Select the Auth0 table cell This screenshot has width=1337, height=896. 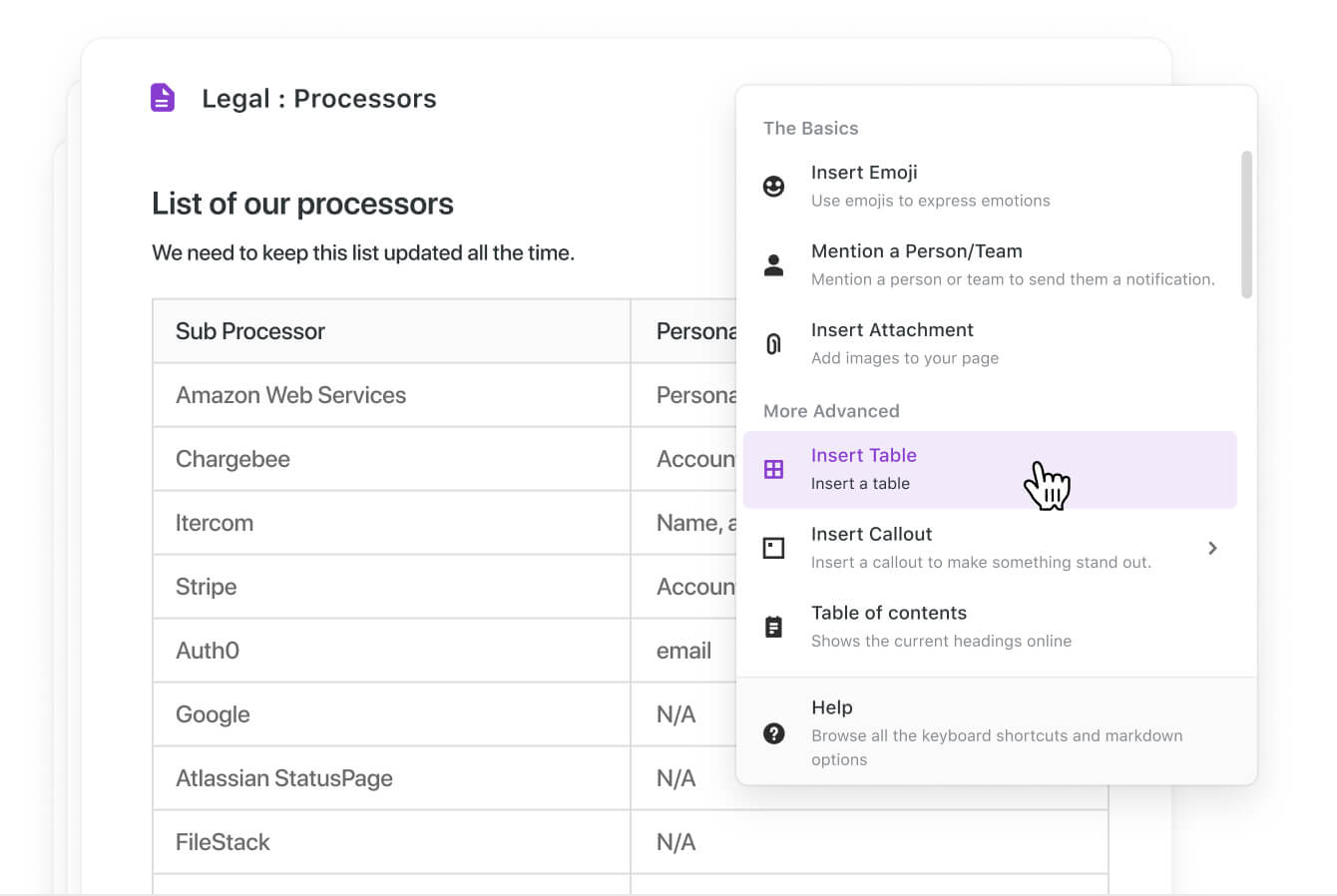click(x=391, y=651)
